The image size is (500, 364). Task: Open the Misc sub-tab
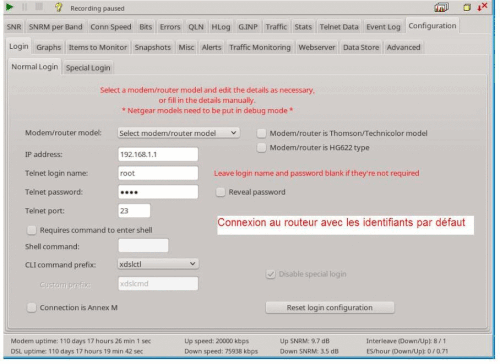186,47
